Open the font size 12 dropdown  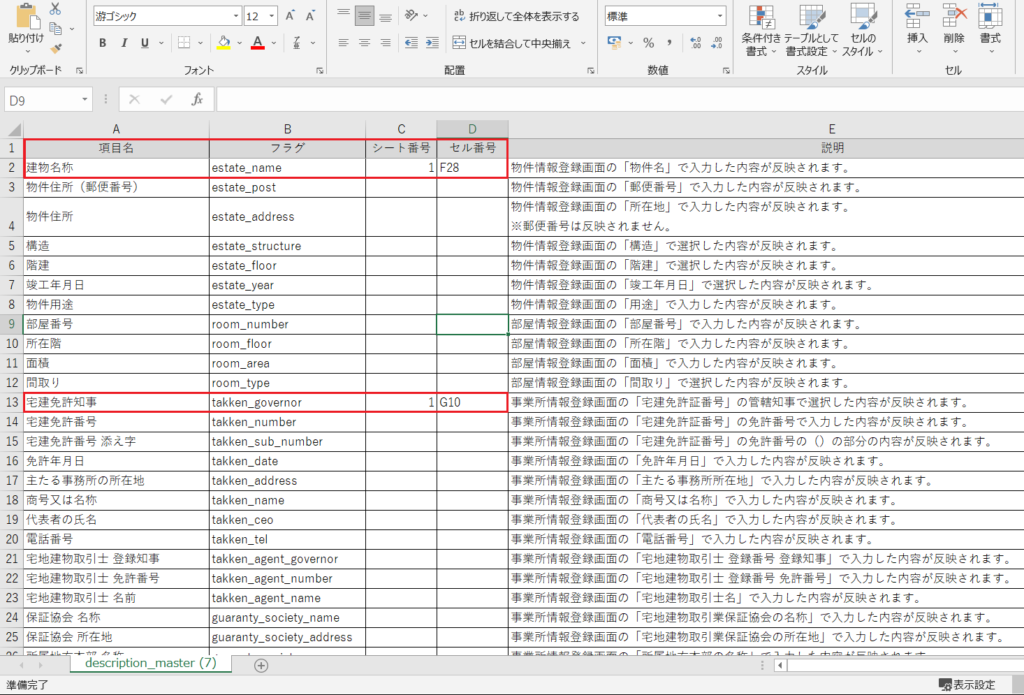coord(272,16)
